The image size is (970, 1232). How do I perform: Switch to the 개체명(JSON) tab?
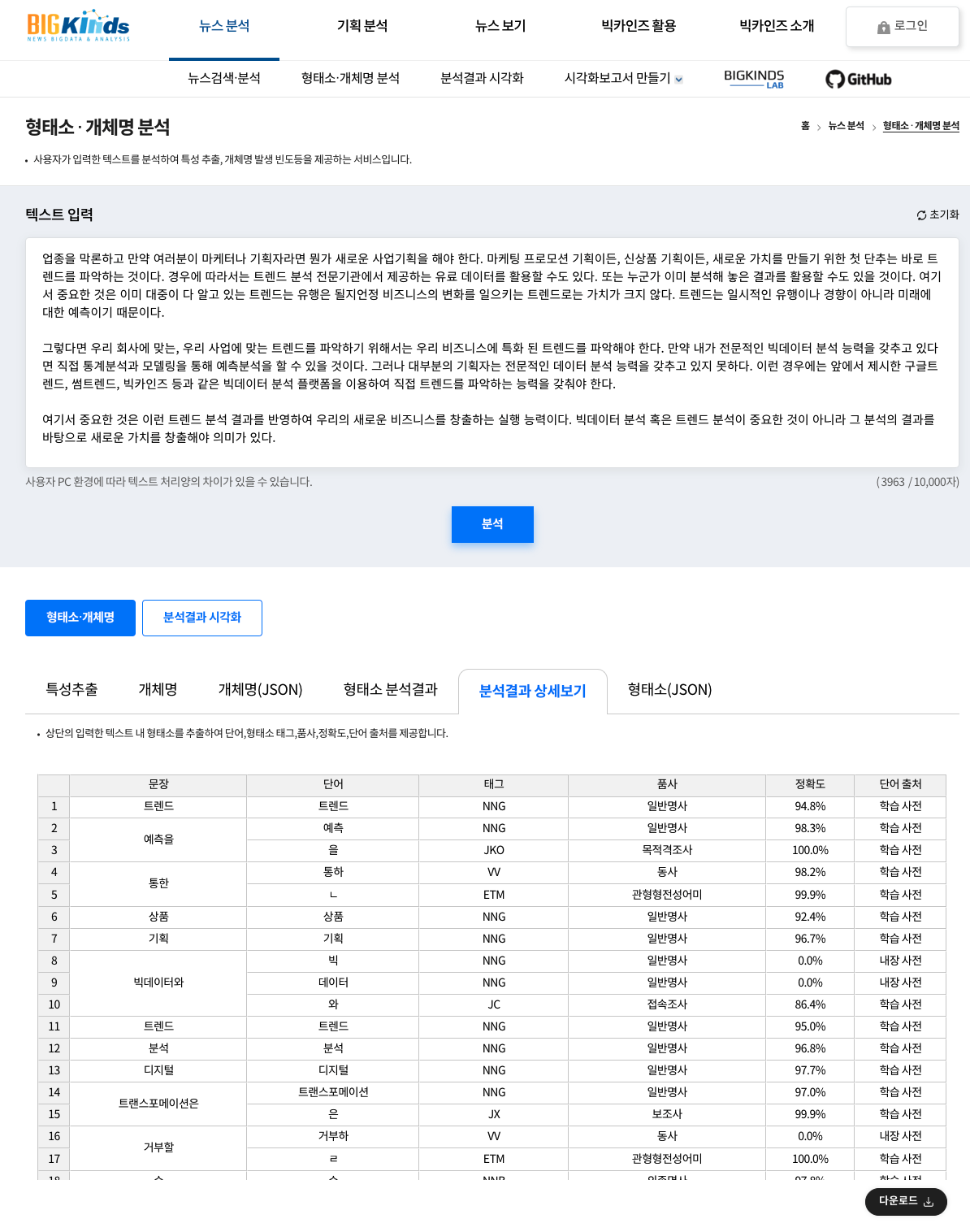point(261,690)
